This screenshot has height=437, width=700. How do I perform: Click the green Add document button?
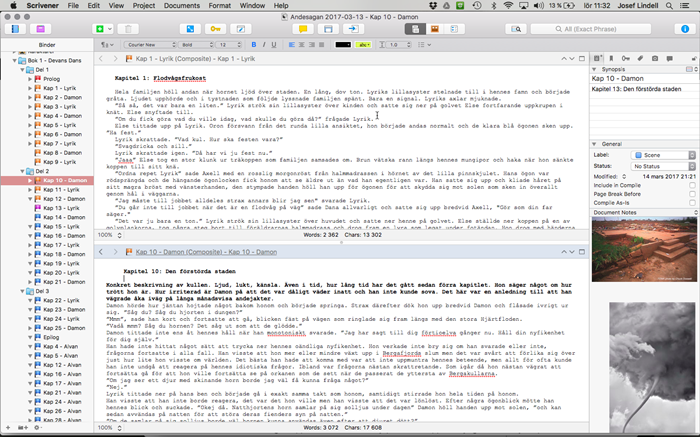coord(101,29)
